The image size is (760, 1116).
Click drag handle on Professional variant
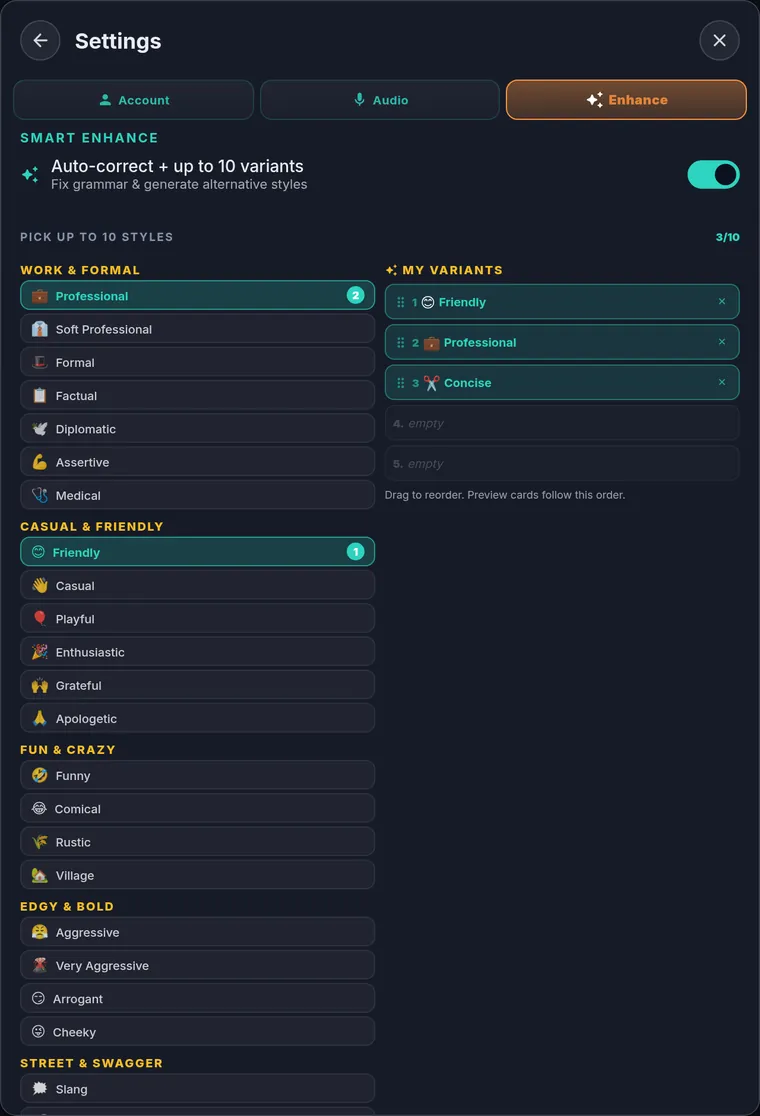[401, 342]
